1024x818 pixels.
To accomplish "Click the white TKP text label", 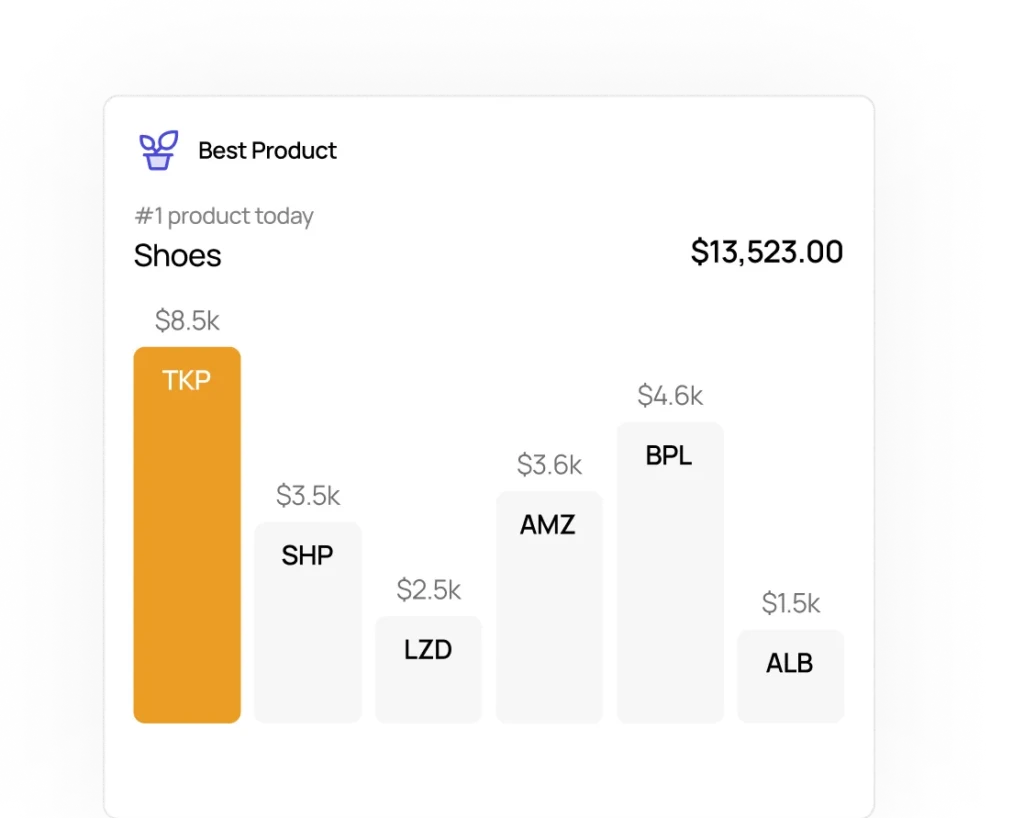I will (x=187, y=381).
